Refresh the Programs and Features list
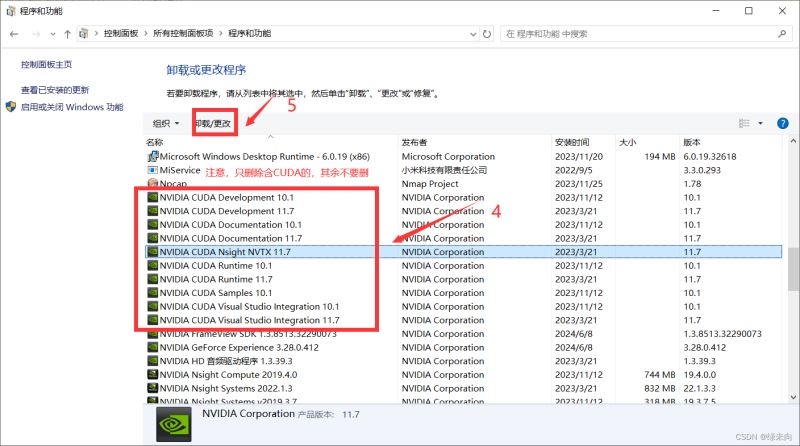This screenshot has width=800, height=446. 487,34
